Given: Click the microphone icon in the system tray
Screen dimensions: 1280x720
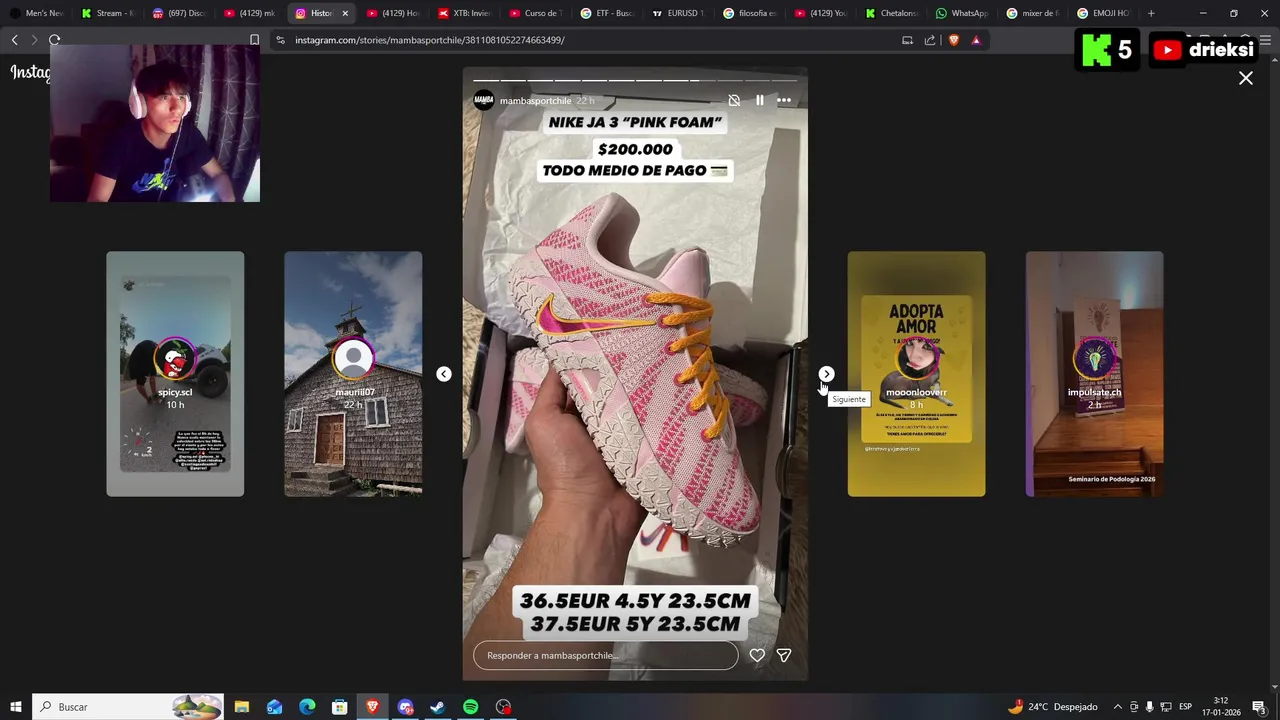Looking at the screenshot, I should click(x=1150, y=707).
